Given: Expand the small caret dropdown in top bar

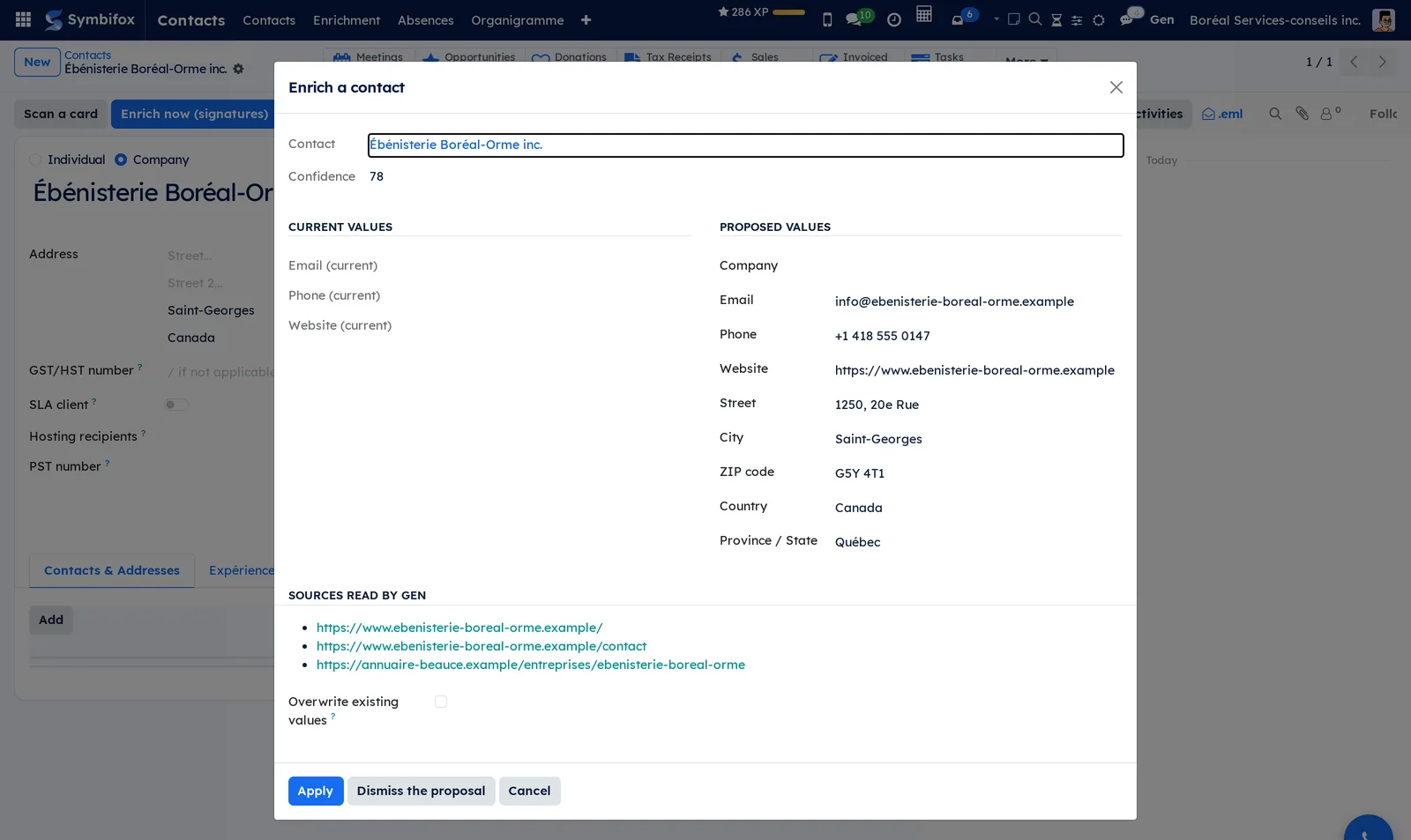Looking at the screenshot, I should tap(997, 19).
